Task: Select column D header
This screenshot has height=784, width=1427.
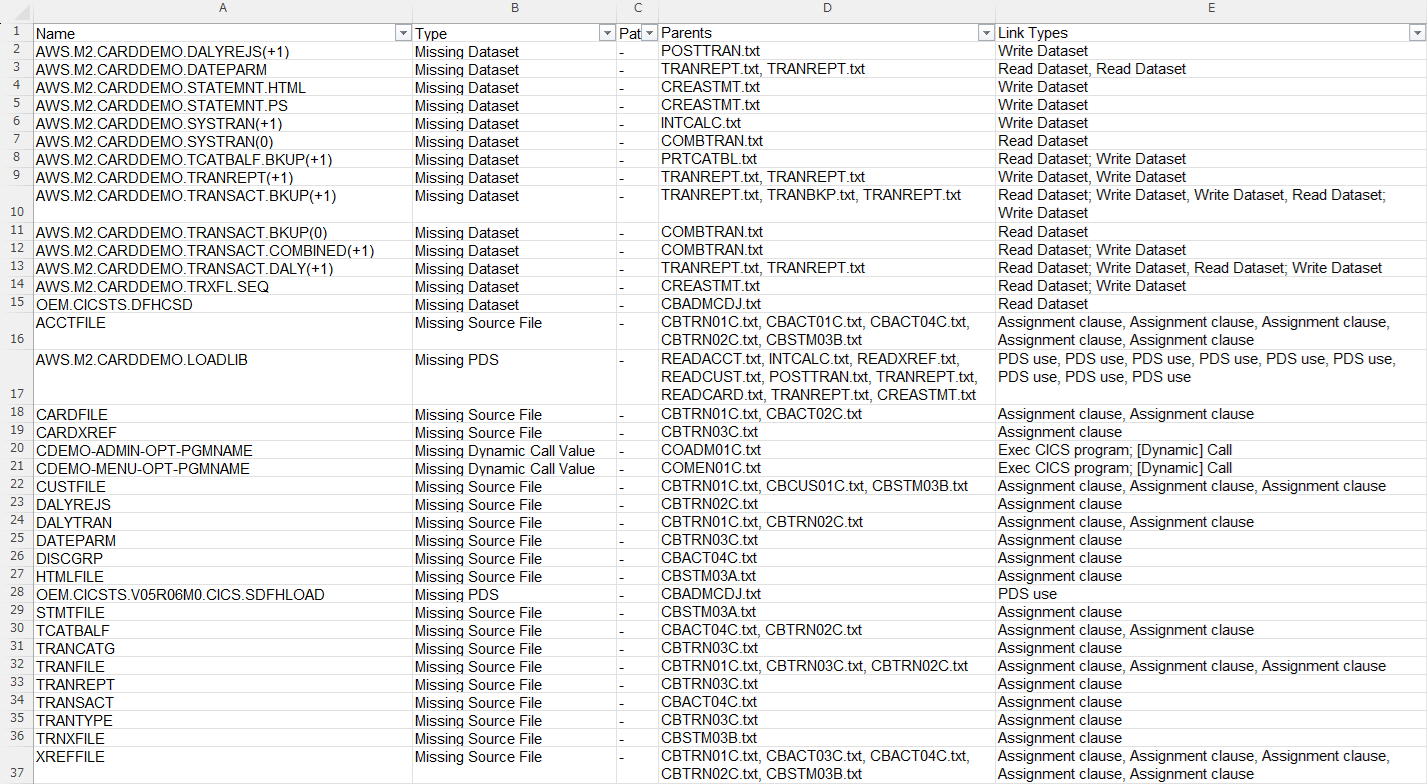Action: pos(827,7)
